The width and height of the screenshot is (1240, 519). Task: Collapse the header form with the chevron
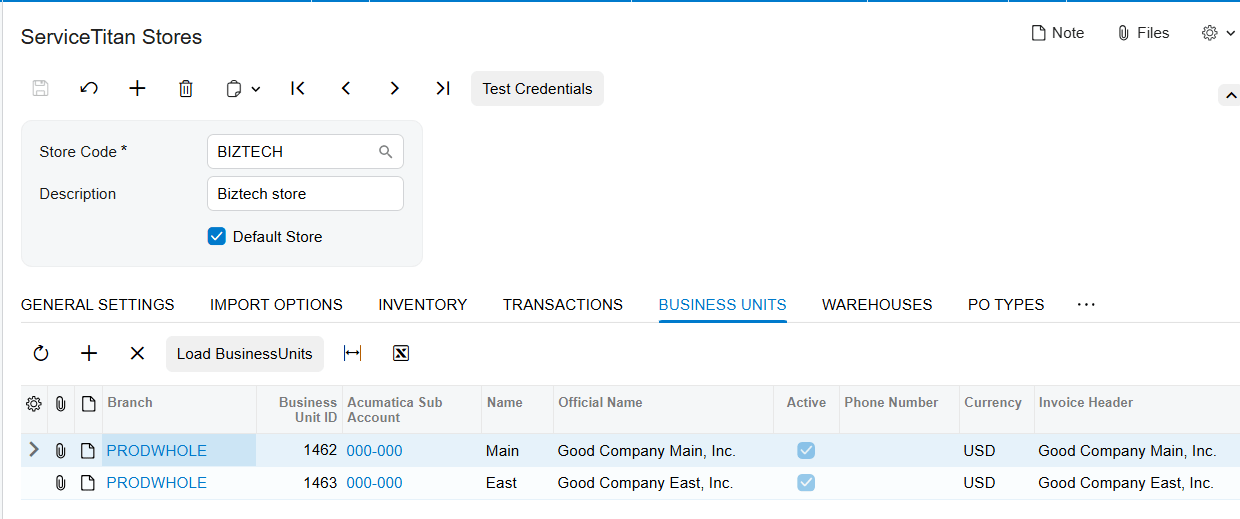tap(1228, 95)
